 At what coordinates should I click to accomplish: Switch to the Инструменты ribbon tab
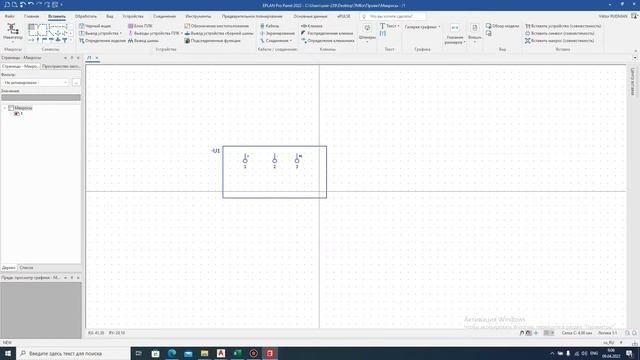click(x=198, y=16)
